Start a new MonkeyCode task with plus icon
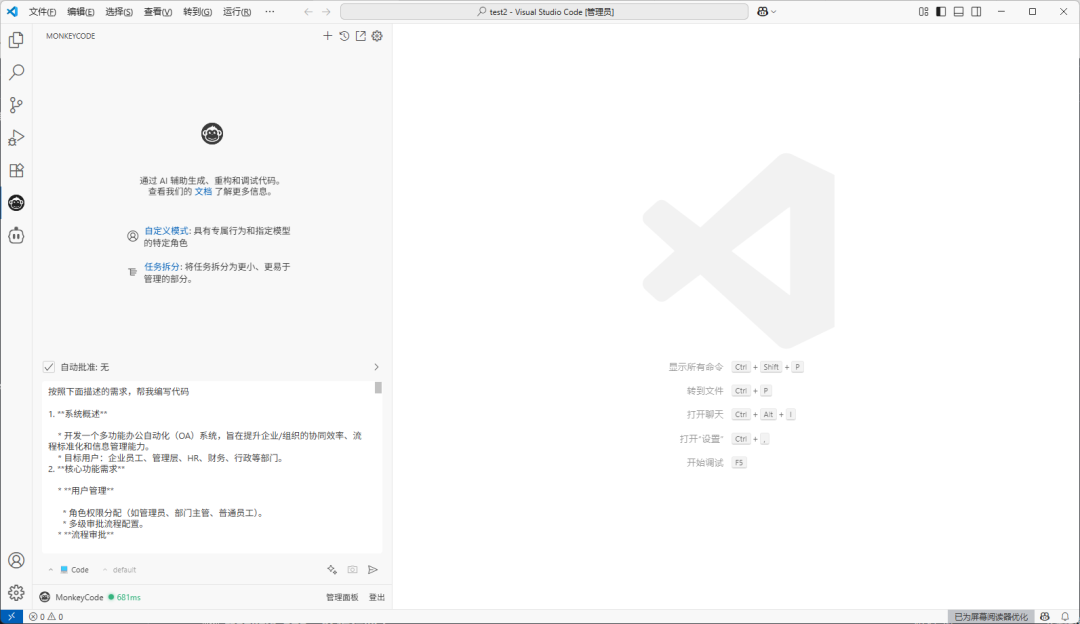Image resolution: width=1080 pixels, height=624 pixels. pos(328,36)
